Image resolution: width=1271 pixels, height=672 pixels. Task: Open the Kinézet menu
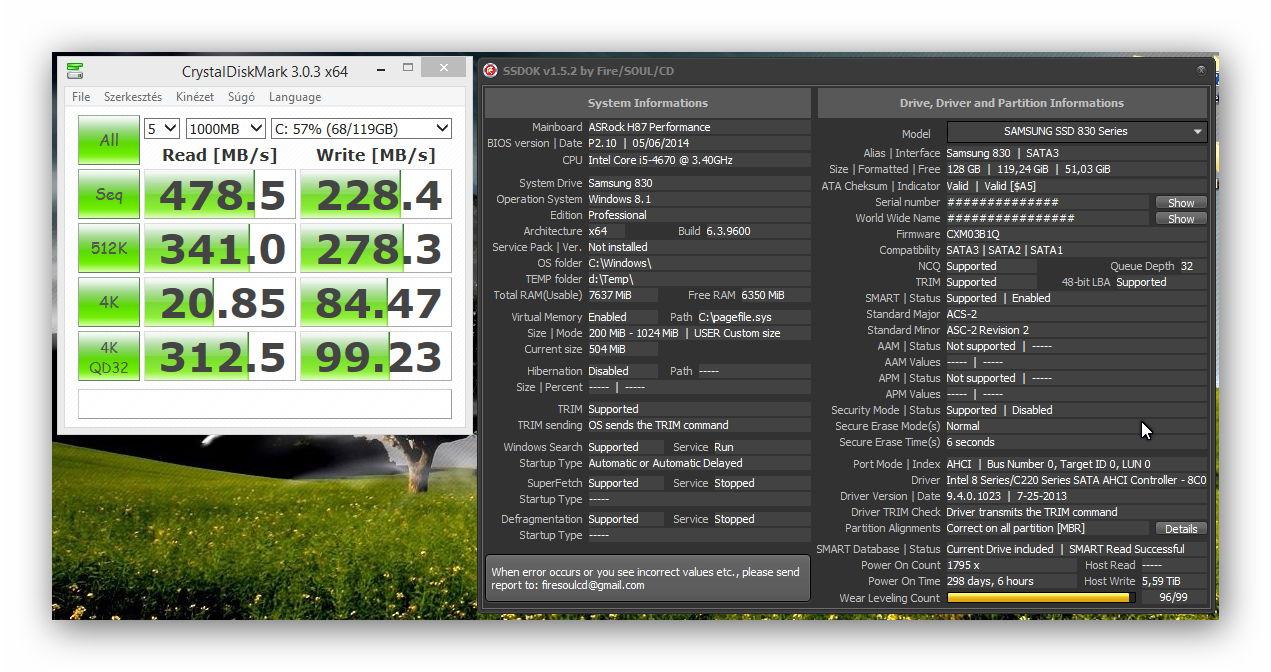[195, 97]
